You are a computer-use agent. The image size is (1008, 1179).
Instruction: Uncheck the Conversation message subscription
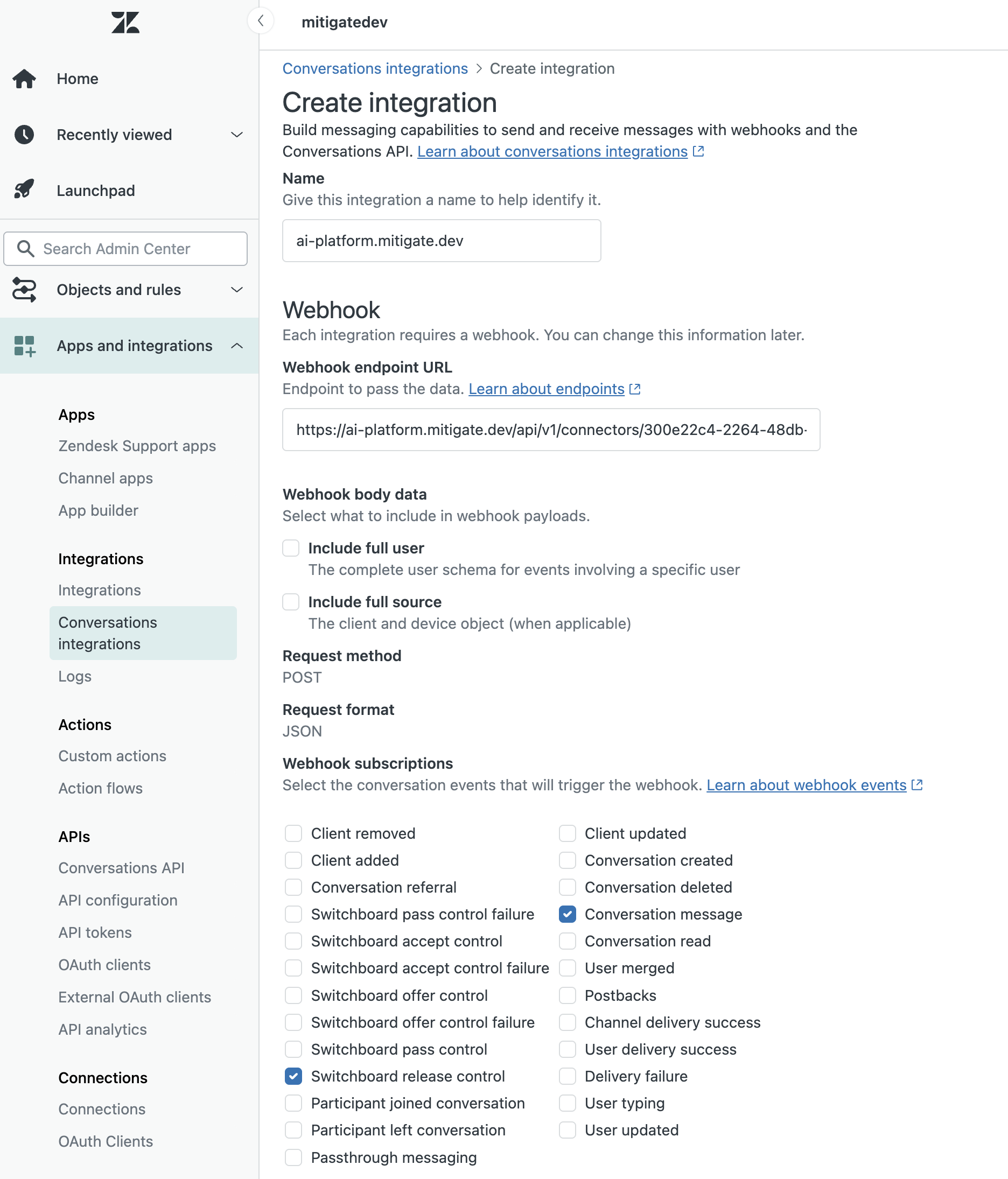pyautogui.click(x=567, y=915)
